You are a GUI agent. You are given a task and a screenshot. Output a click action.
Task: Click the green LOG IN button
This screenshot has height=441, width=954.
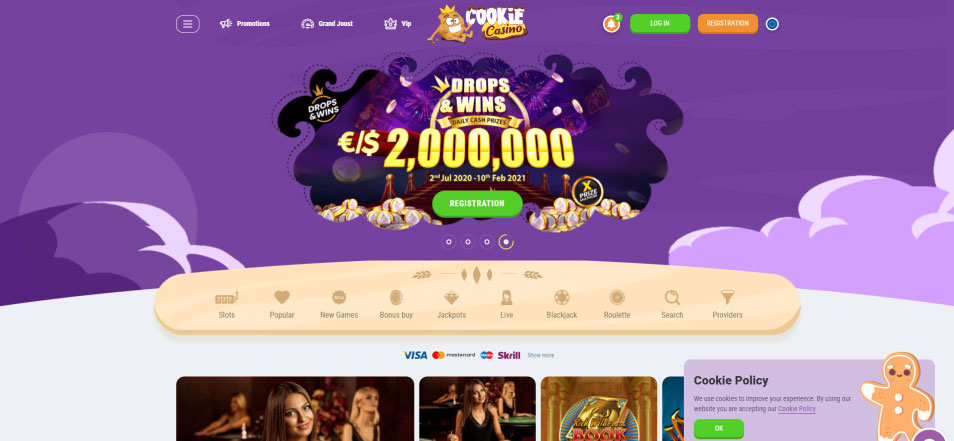tap(660, 24)
